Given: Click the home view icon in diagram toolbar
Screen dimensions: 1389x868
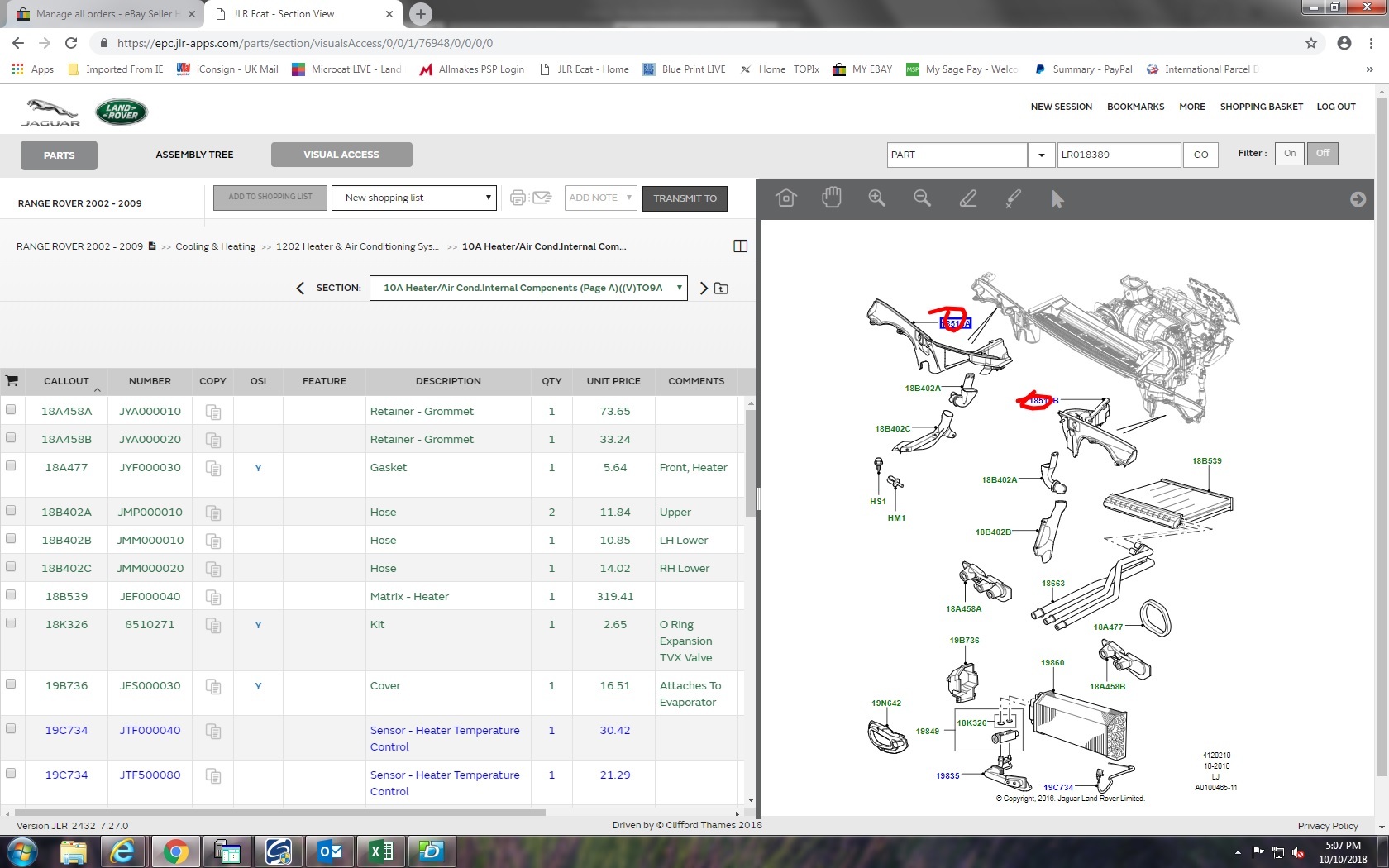Looking at the screenshot, I should [x=786, y=198].
